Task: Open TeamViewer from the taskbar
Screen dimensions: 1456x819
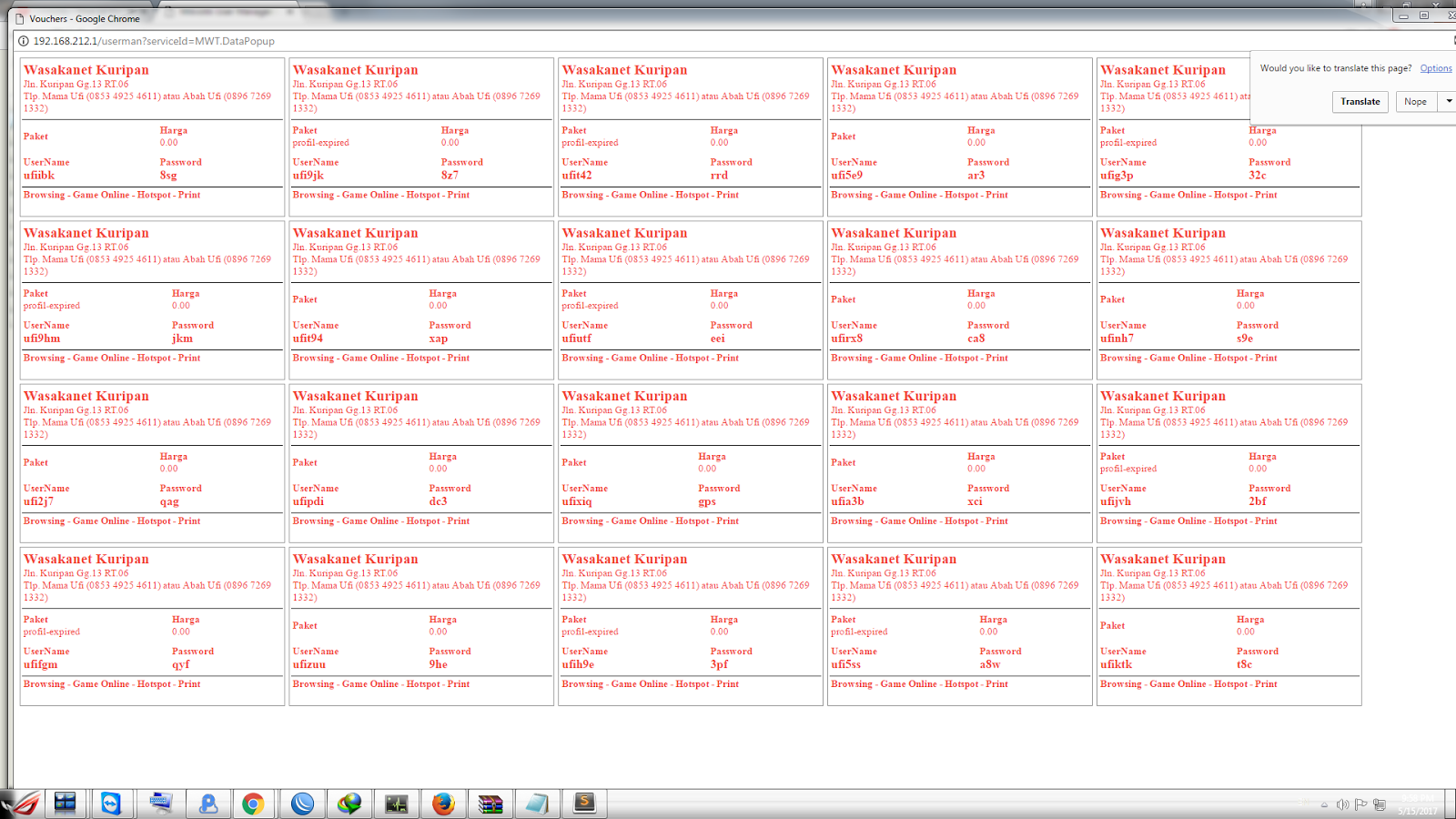Action: click(112, 804)
